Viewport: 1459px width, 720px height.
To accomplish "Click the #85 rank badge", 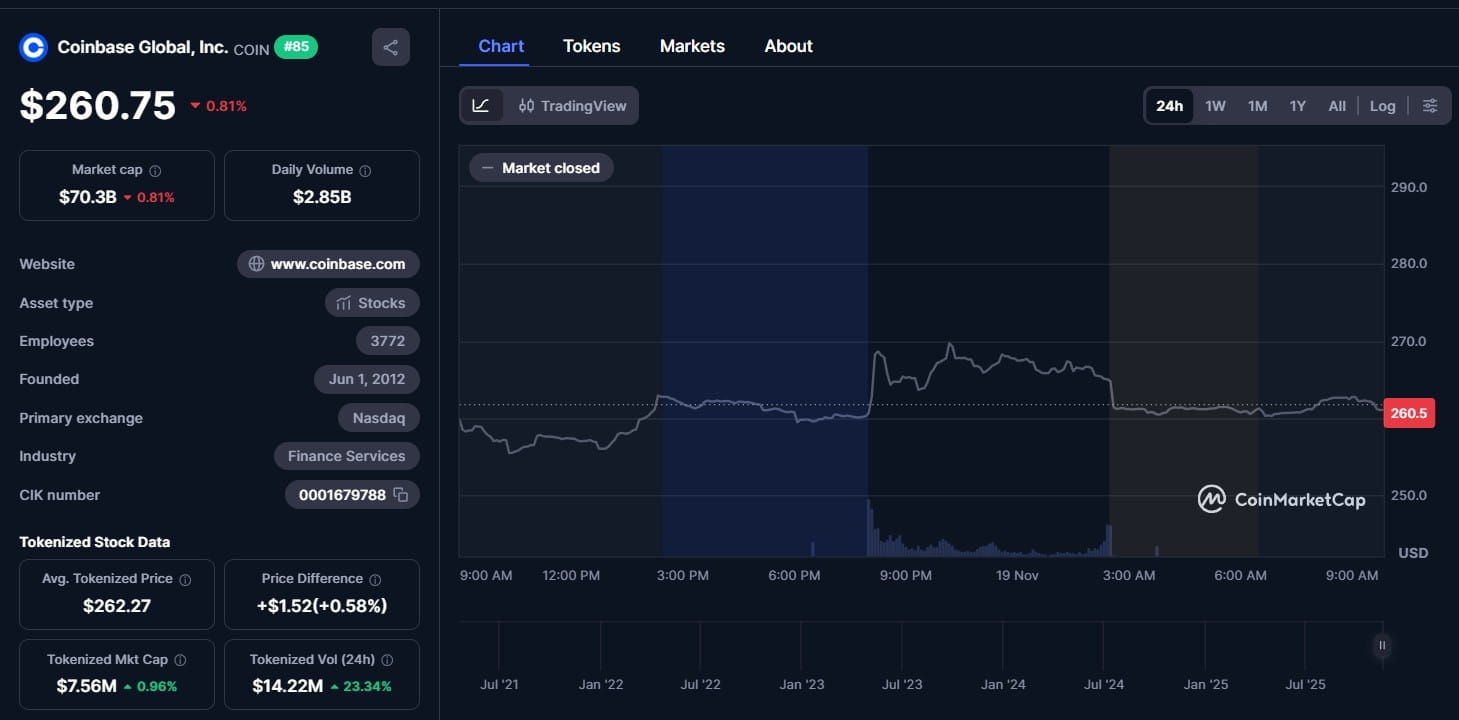I will (295, 46).
